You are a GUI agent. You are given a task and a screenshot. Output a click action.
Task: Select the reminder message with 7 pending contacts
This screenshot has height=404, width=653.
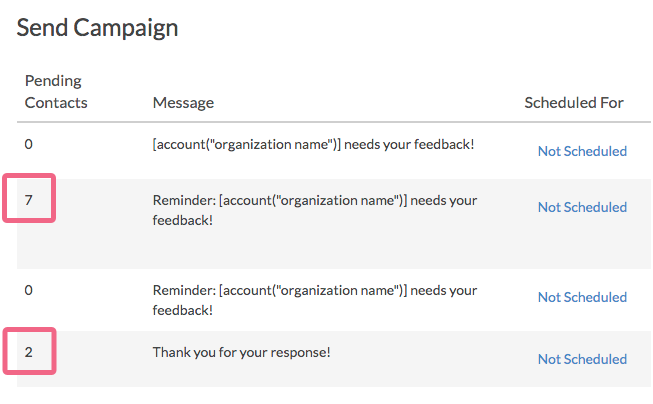(315, 210)
